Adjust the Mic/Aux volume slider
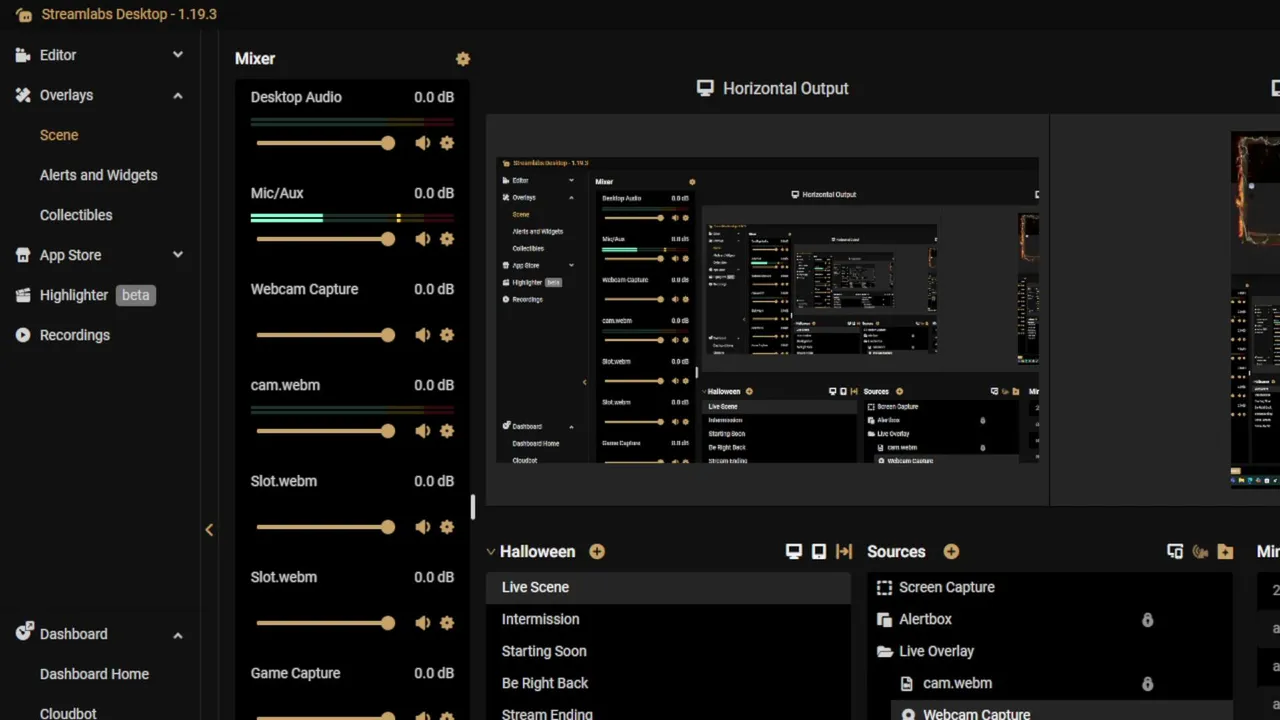 pos(325,239)
